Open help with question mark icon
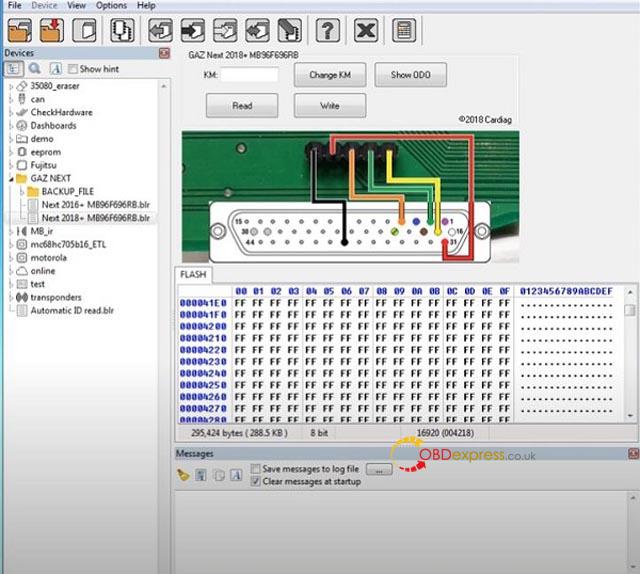Image resolution: width=640 pixels, height=574 pixels. [x=328, y=30]
